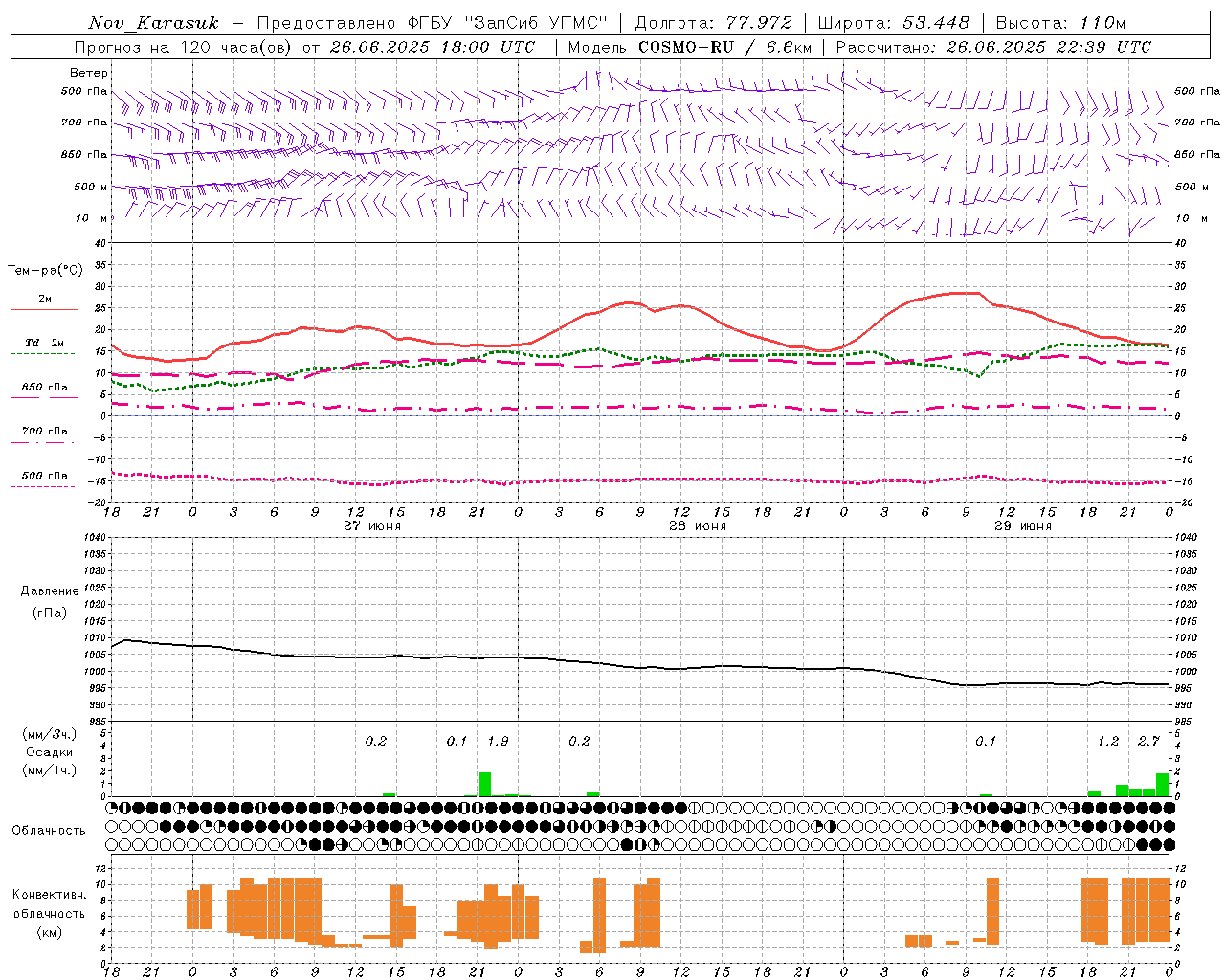Click the "Тем-ра(°C)" temperature panel label

pos(45,271)
